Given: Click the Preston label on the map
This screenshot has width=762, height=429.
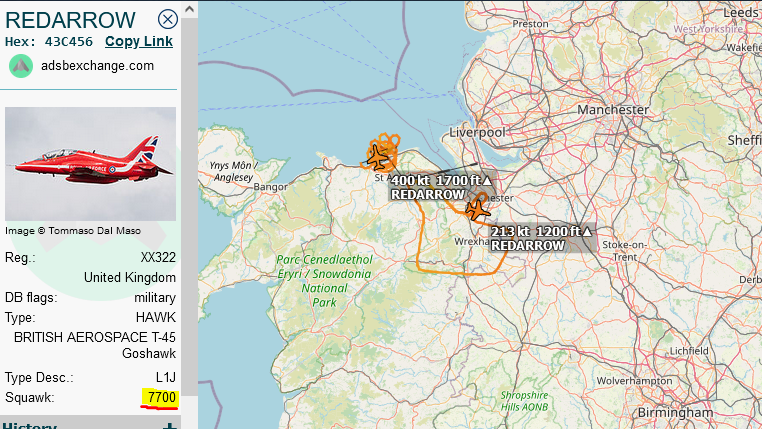Looking at the screenshot, I should [x=530, y=24].
